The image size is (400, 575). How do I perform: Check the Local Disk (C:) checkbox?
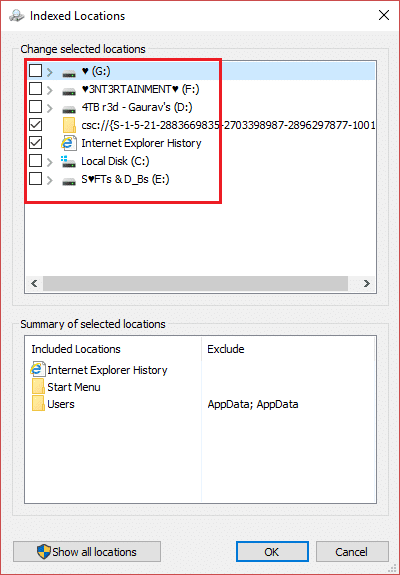tap(36, 161)
